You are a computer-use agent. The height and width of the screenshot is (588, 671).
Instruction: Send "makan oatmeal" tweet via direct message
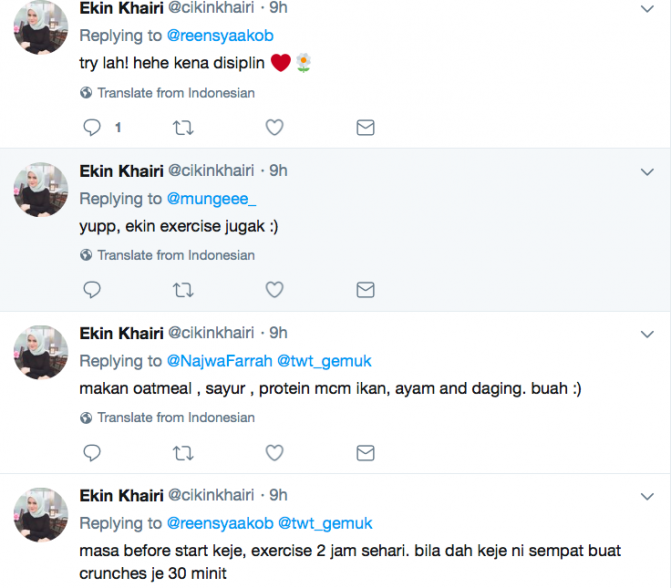point(365,453)
